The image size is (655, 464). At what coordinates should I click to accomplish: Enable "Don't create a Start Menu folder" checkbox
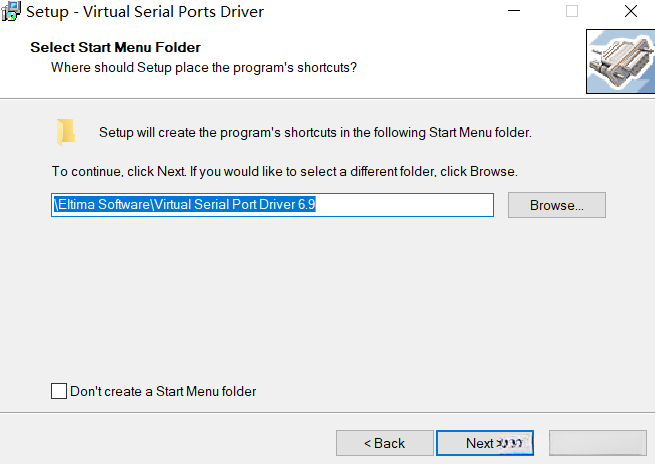(x=59, y=391)
